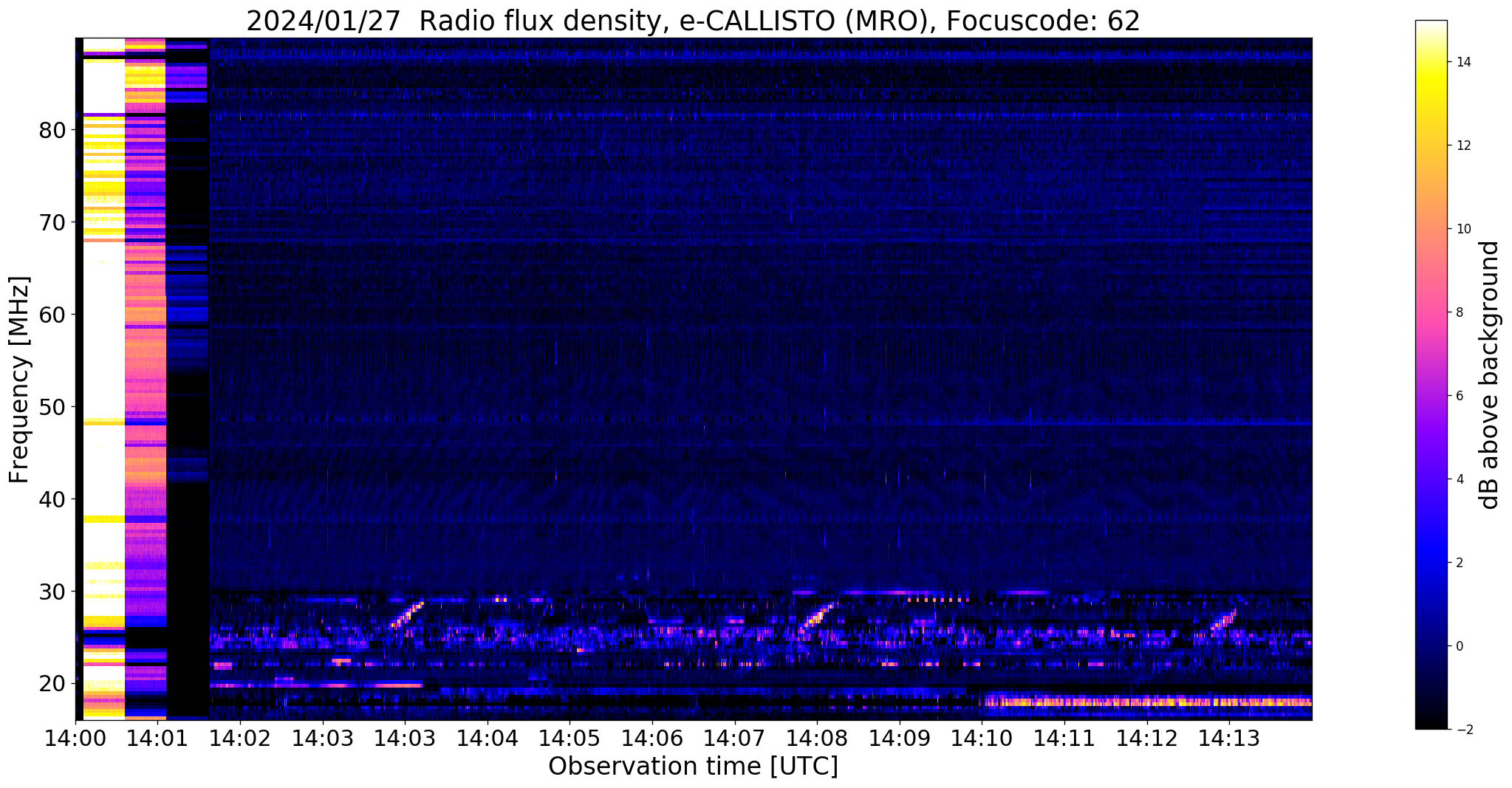Viewport: 1512px width, 788px height.
Task: Select the 14:08 time tick label
Action: pos(817,738)
